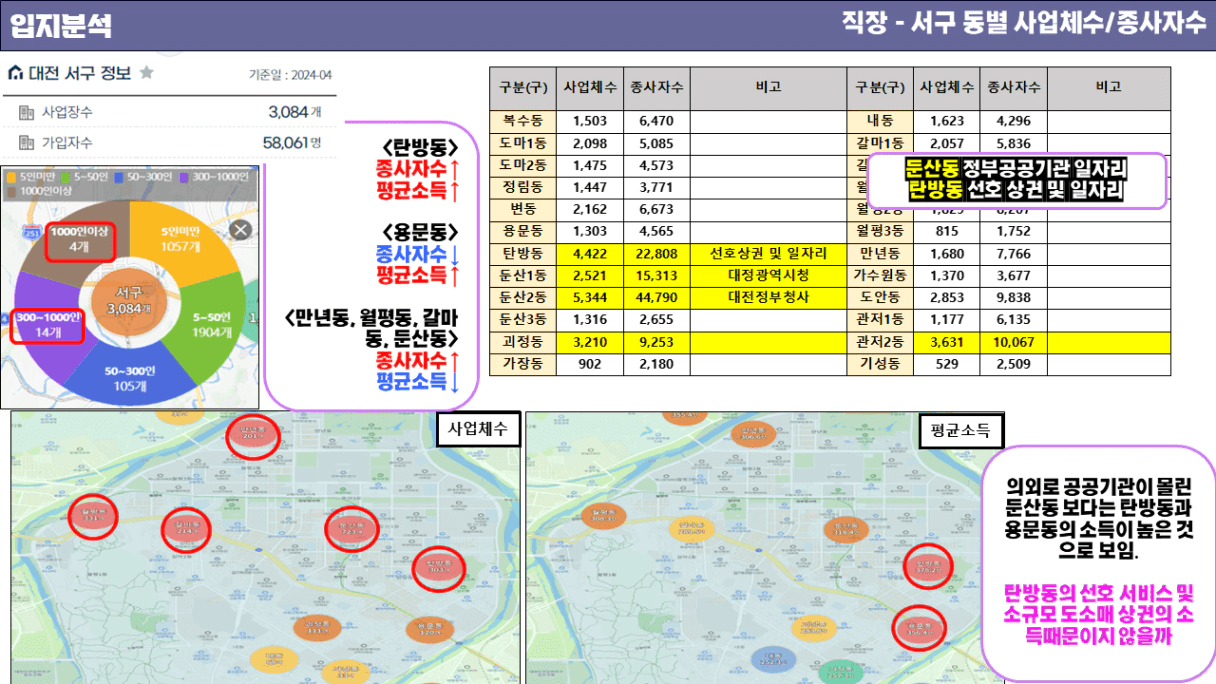The width and height of the screenshot is (1216, 684).
Task: Select the blue 50~300인 legend swatch
Action: (117, 177)
